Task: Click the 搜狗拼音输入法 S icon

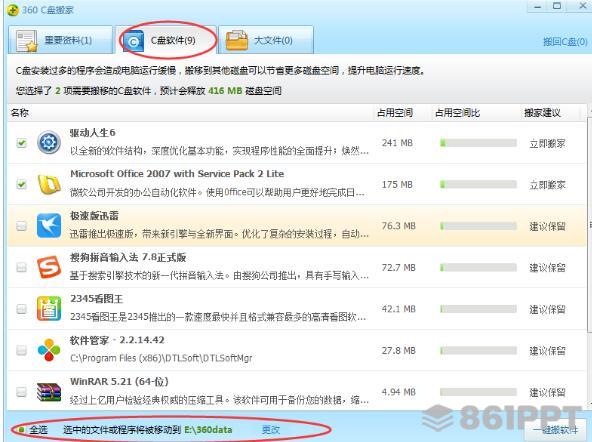Action: [x=49, y=267]
